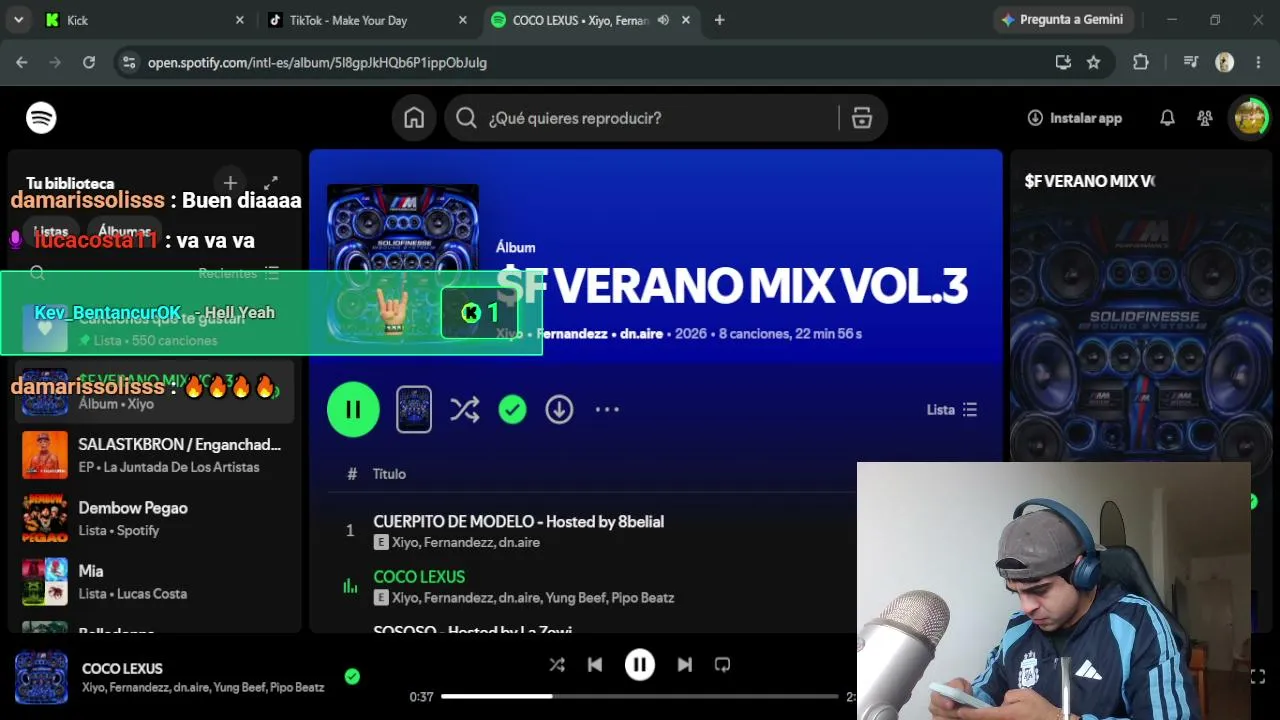Pause the album with the big green button

353,409
